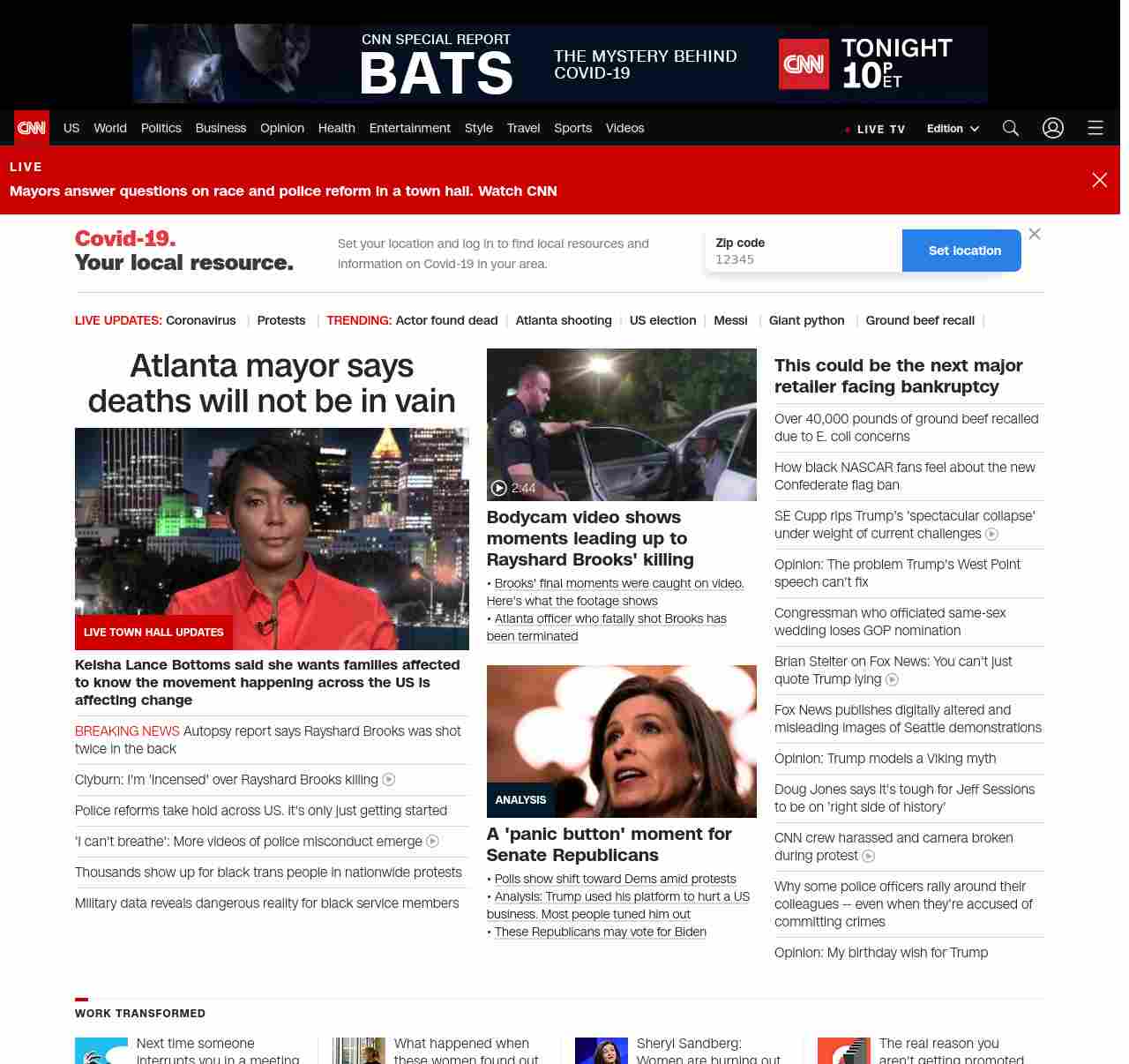Go to the Entertainment section
The height and width of the screenshot is (1064, 1129).
click(409, 128)
